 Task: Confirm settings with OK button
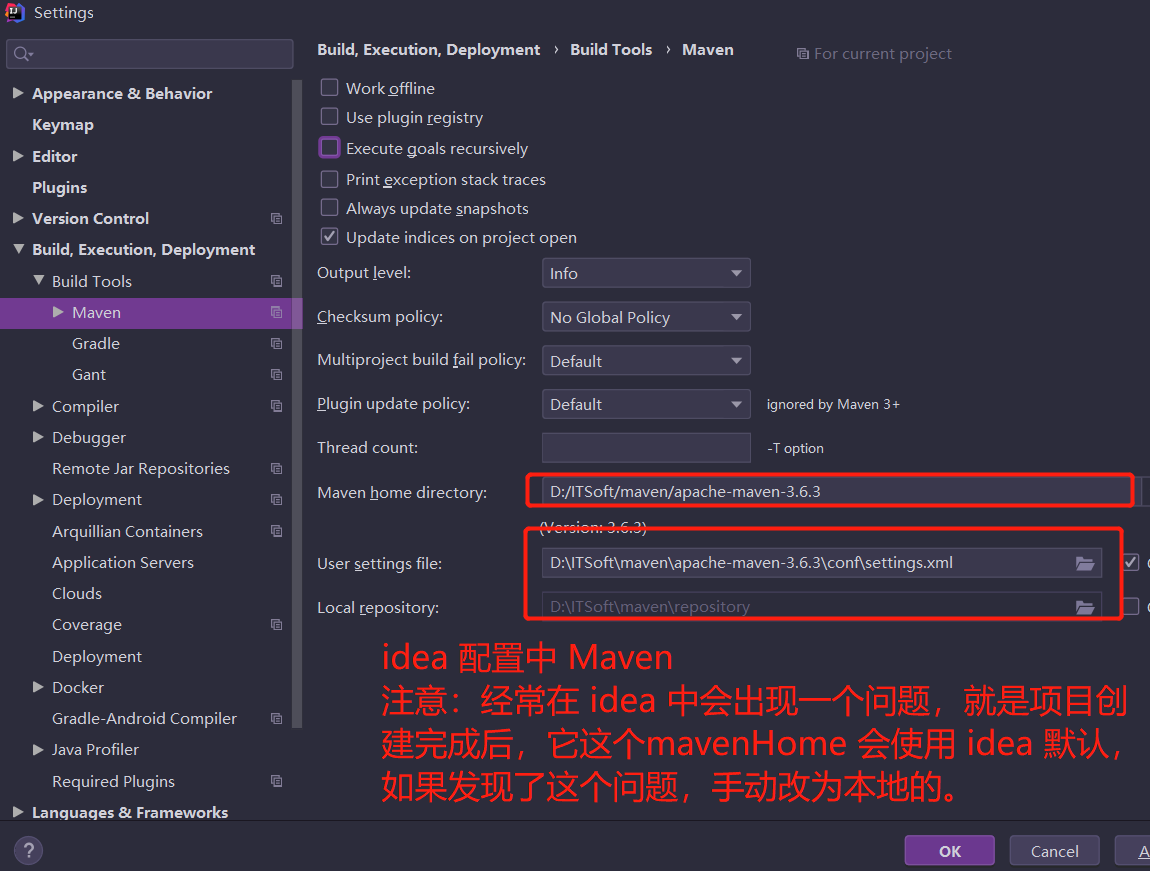click(950, 851)
